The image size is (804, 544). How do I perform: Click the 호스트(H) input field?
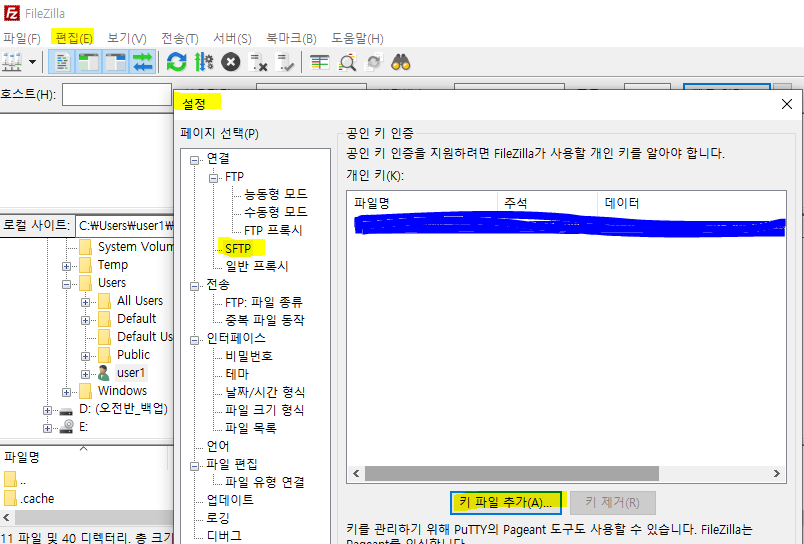[117, 95]
